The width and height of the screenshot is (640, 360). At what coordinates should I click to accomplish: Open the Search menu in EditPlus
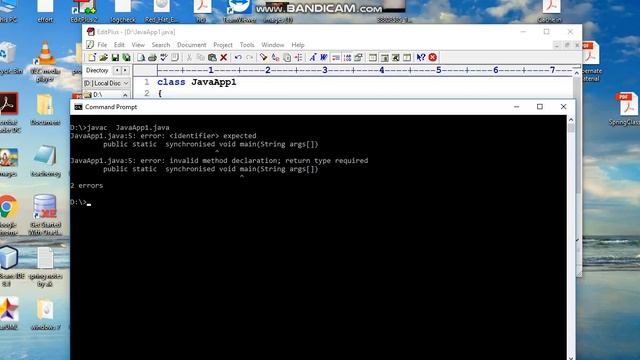161,45
